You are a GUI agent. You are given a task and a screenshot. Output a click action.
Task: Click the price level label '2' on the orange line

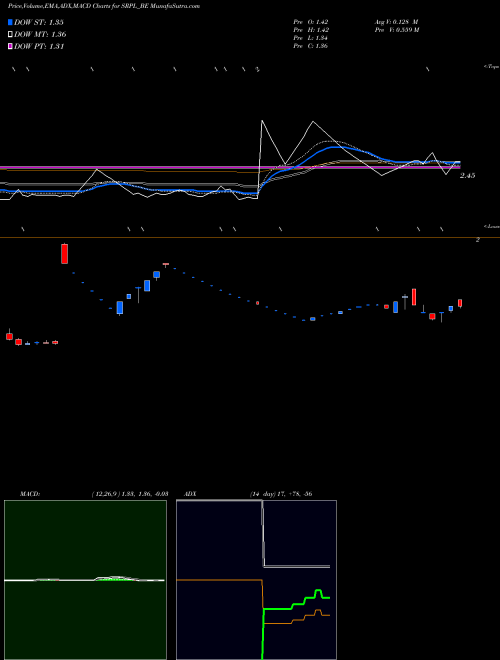point(478,240)
